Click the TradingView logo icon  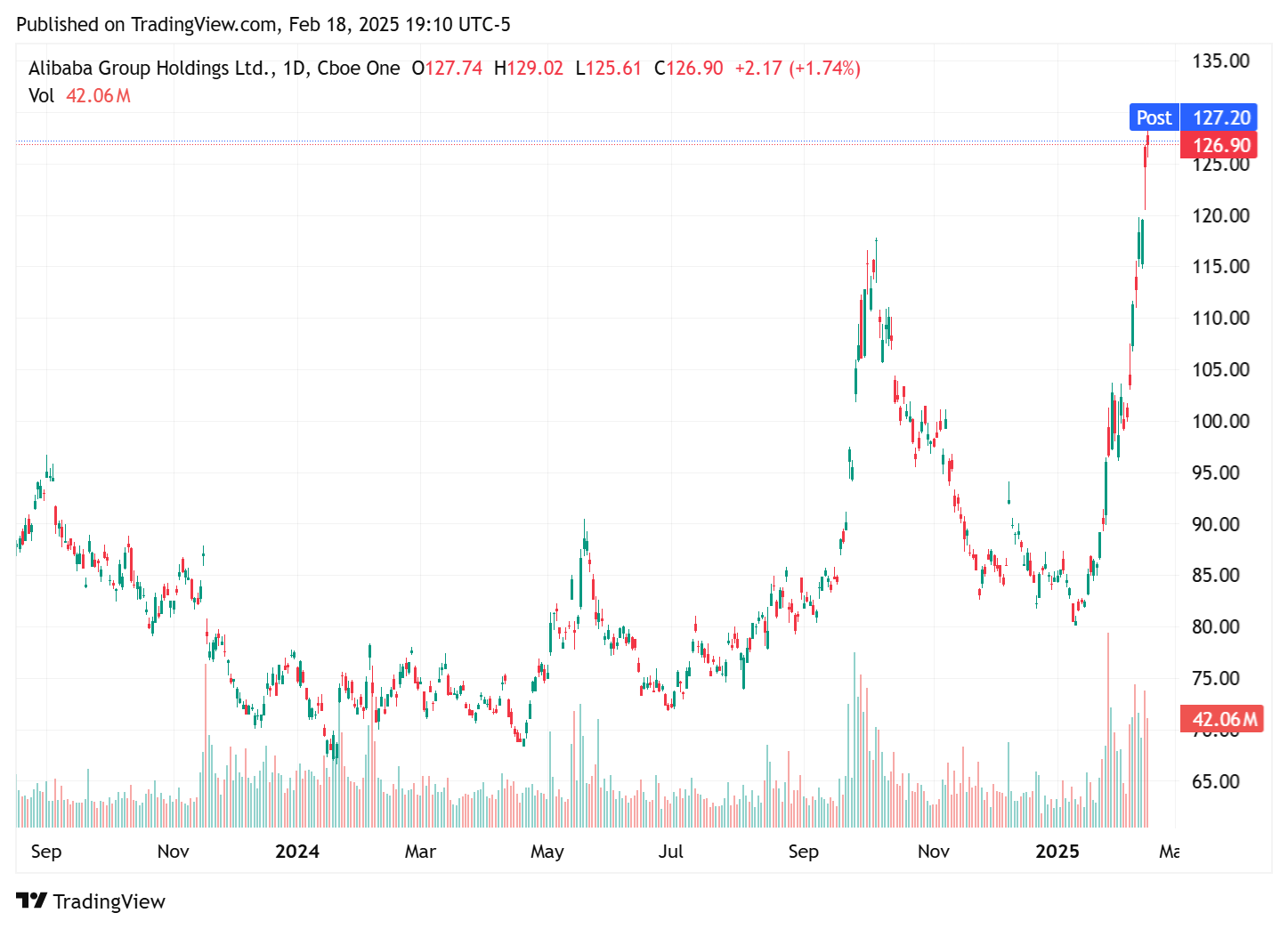(x=33, y=901)
